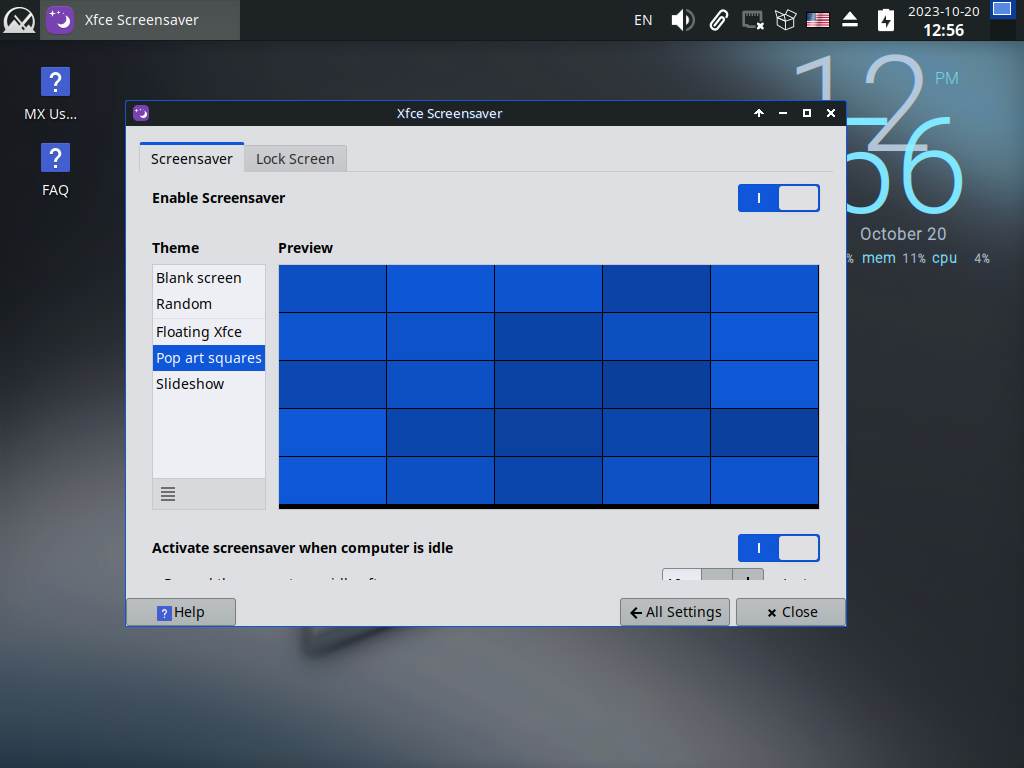
Task: Click the eject removable media icon
Action: click(850, 20)
